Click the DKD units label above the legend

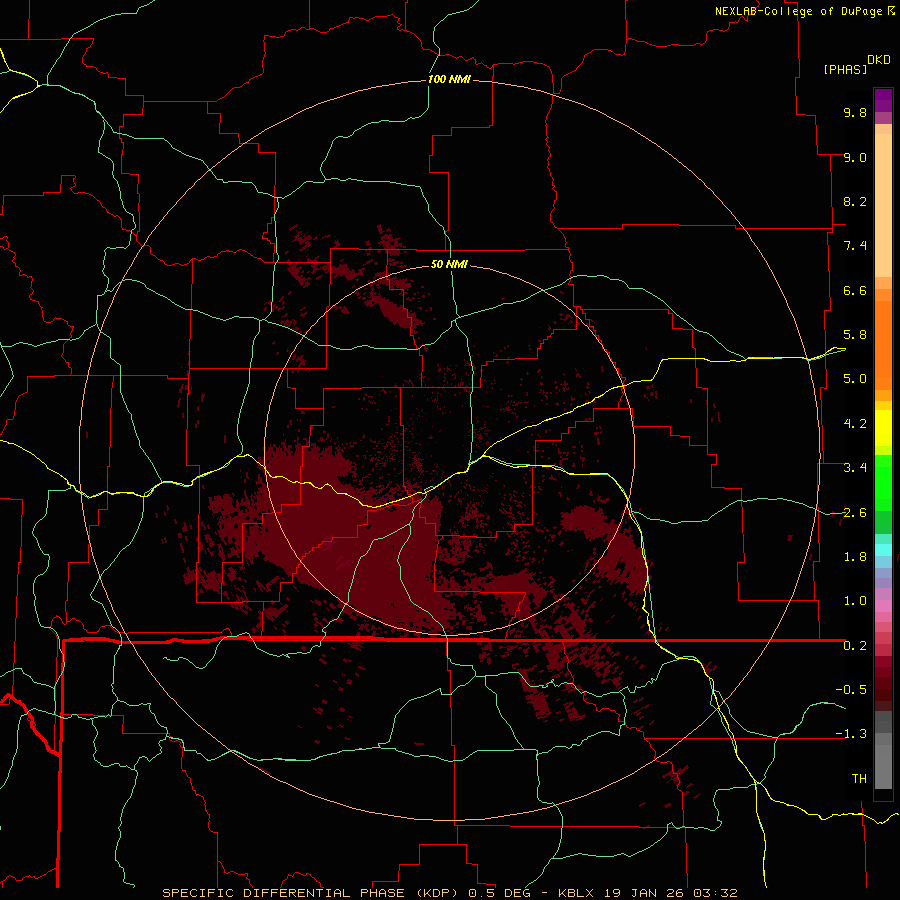coord(878,60)
